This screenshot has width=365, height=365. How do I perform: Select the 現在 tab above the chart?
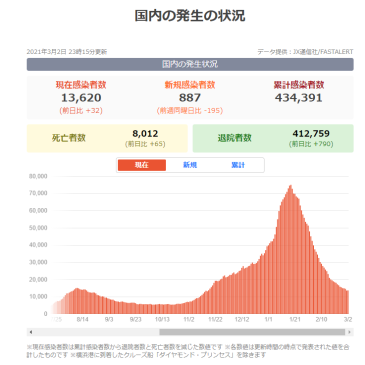coord(142,165)
